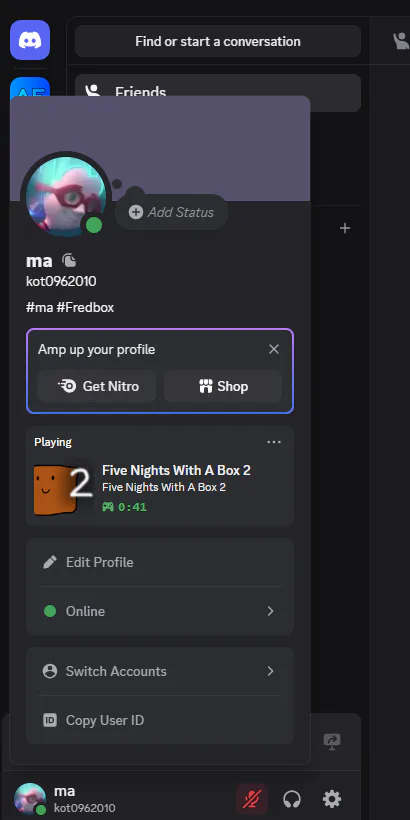Click the Get Nitro button
The image size is (410, 820).
[x=97, y=386]
